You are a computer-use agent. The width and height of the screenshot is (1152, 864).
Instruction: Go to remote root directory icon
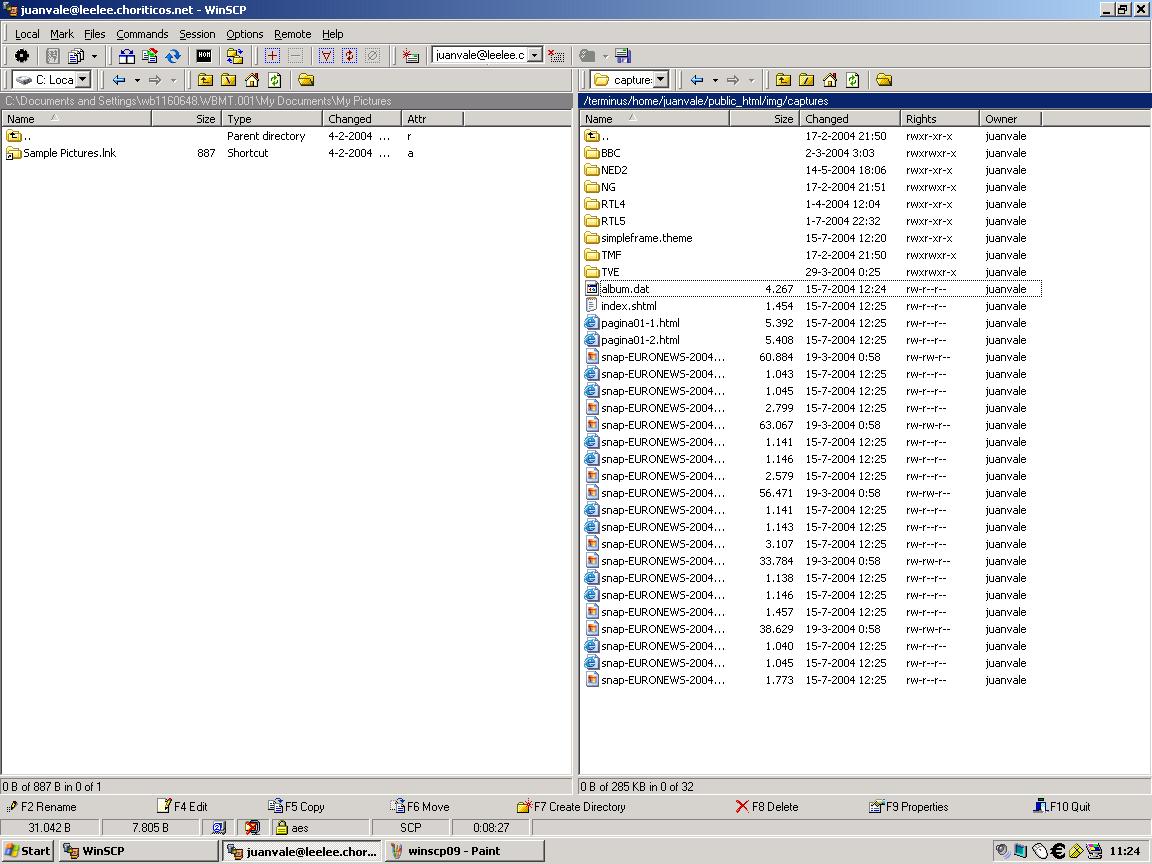[x=807, y=80]
